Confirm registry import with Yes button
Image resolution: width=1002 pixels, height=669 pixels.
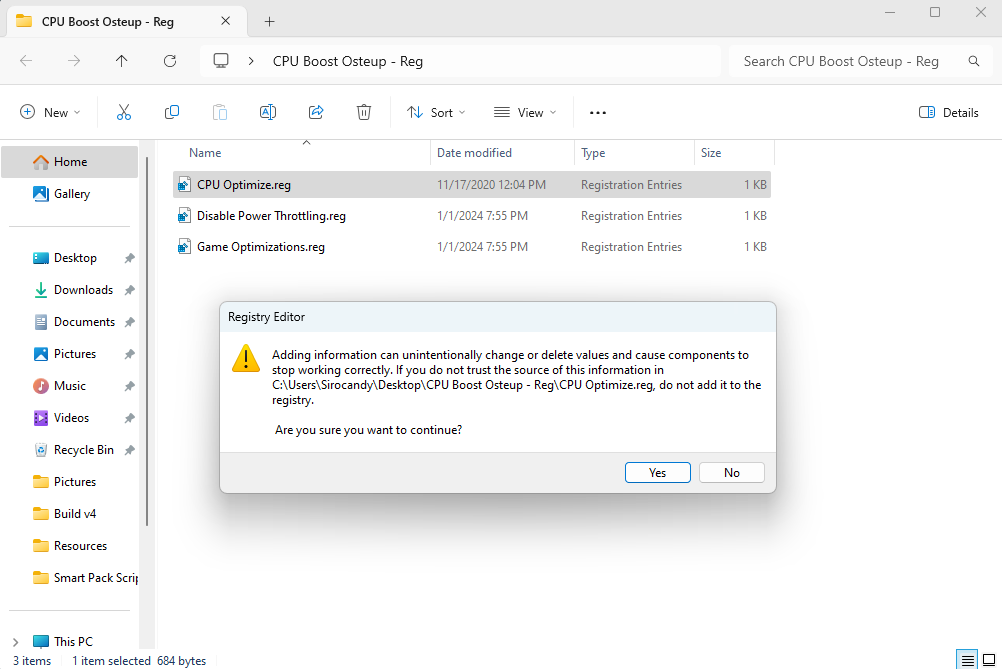pyautogui.click(x=657, y=473)
